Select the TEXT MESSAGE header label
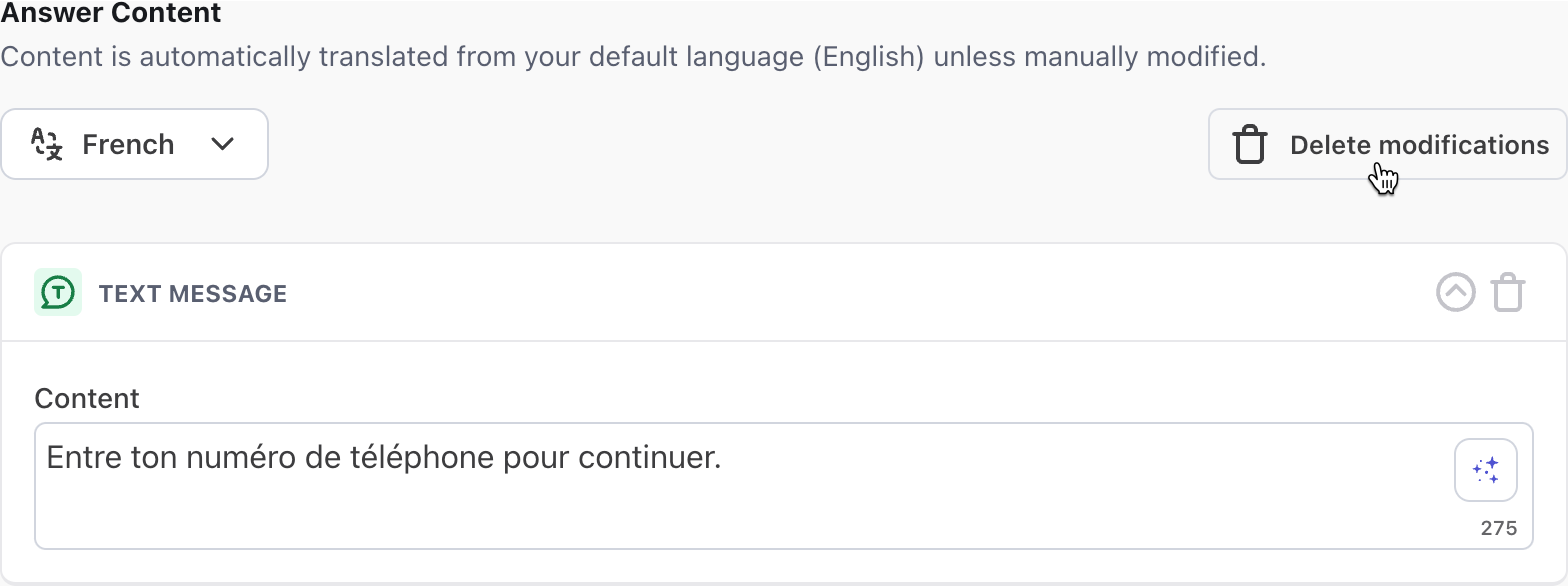The height and width of the screenshot is (586, 1568). [193, 293]
